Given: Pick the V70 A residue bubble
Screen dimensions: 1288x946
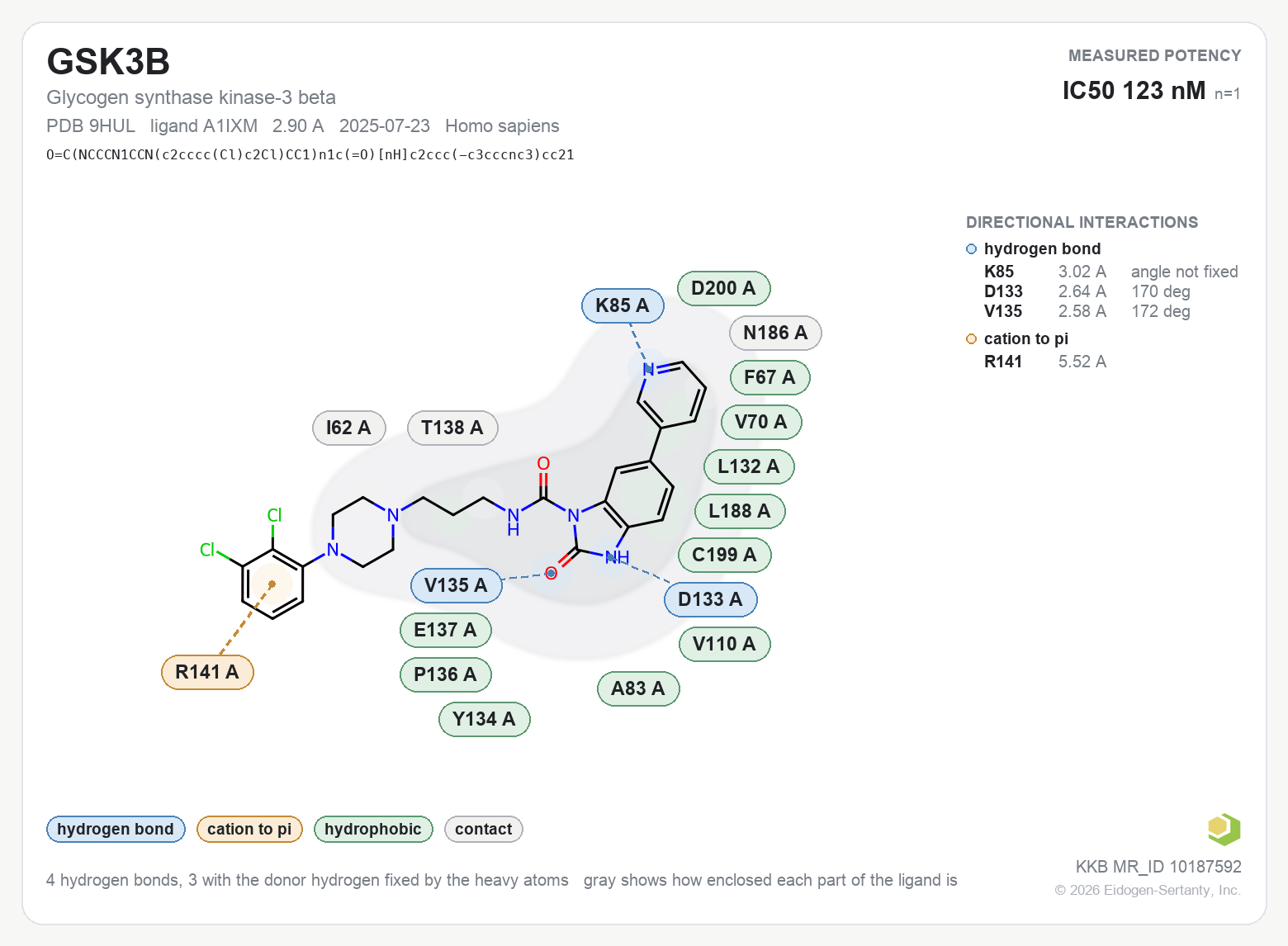Looking at the screenshot, I should 761,422.
